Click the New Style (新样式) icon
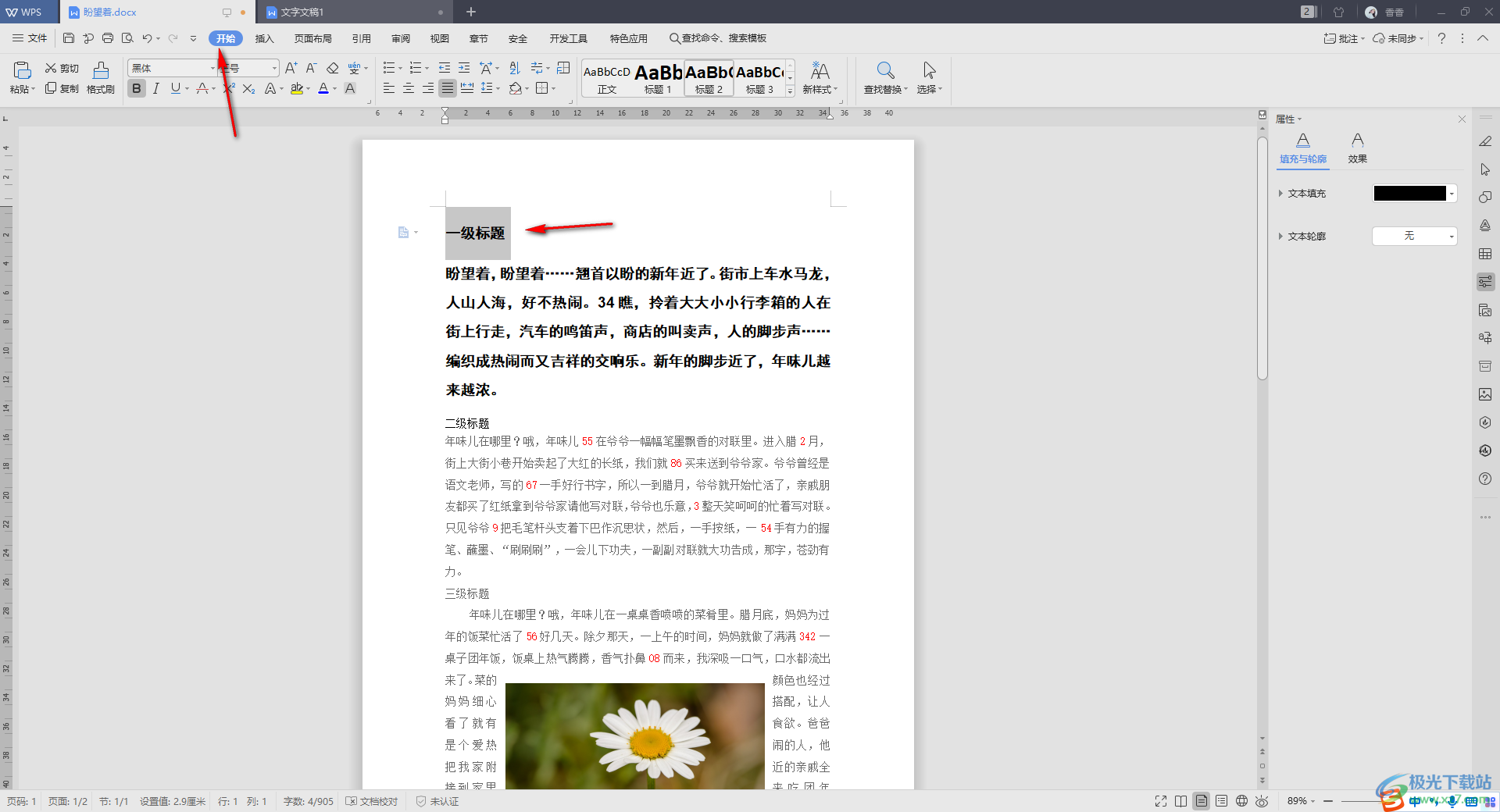This screenshot has height=812, width=1500. (x=820, y=71)
